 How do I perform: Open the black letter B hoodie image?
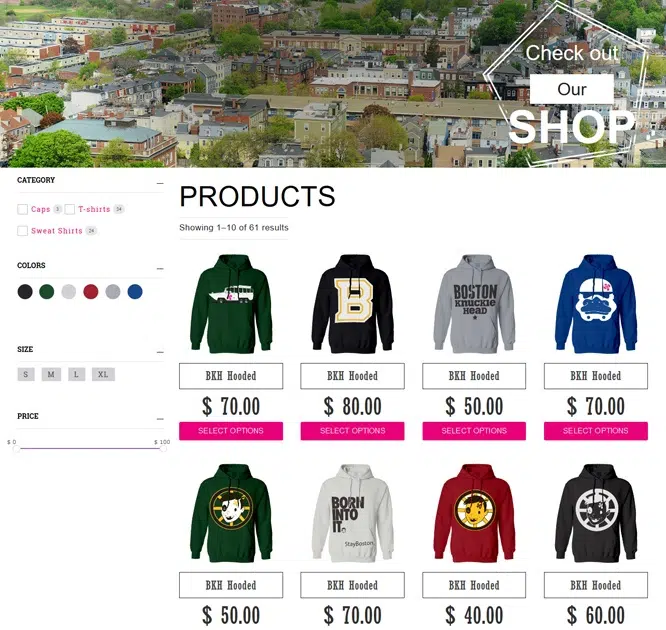pyautogui.click(x=353, y=304)
